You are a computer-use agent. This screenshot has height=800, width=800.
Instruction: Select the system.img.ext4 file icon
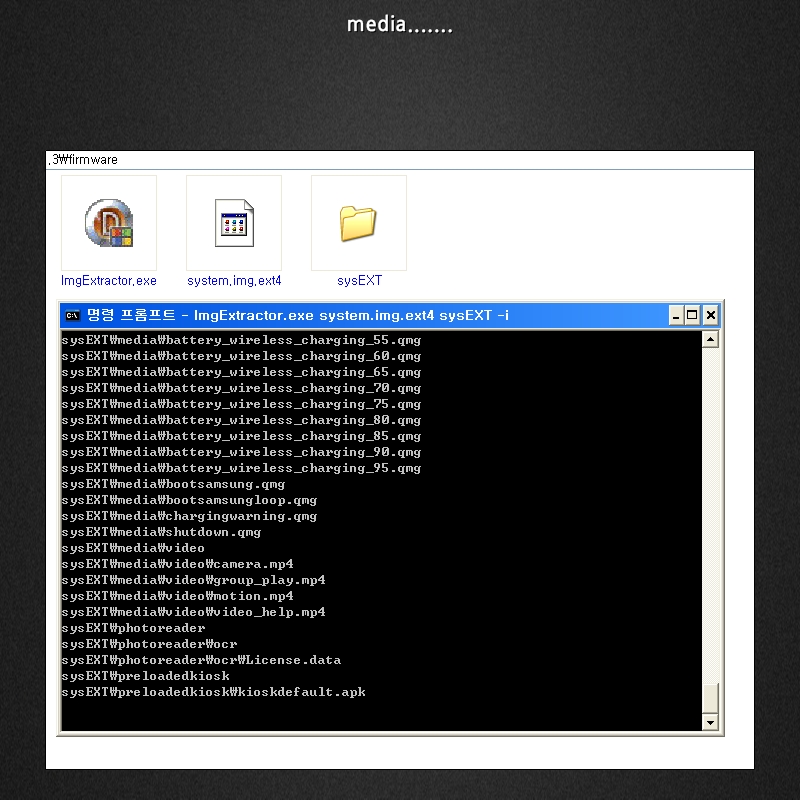tap(234, 223)
